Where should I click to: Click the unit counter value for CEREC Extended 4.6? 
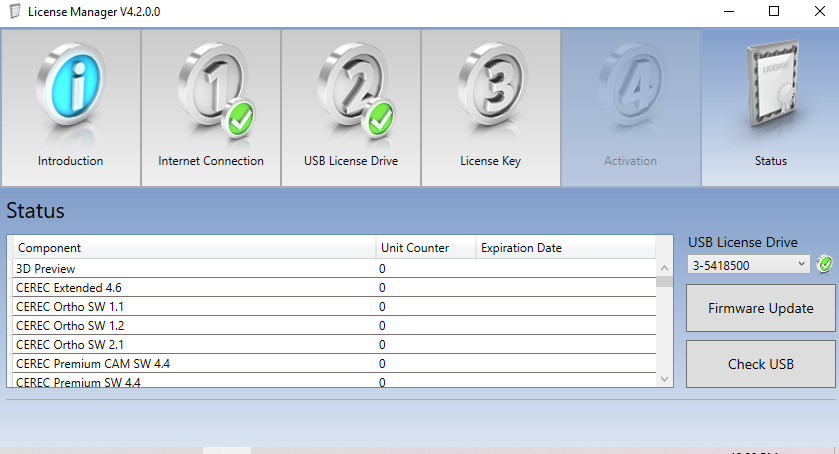382,288
